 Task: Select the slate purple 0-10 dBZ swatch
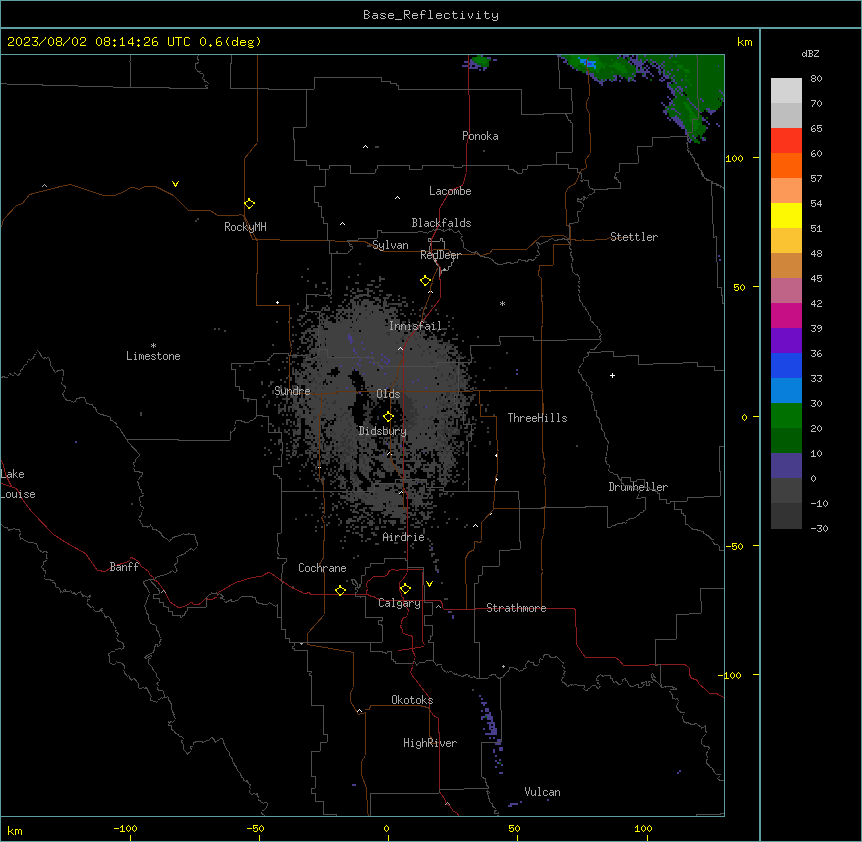786,466
